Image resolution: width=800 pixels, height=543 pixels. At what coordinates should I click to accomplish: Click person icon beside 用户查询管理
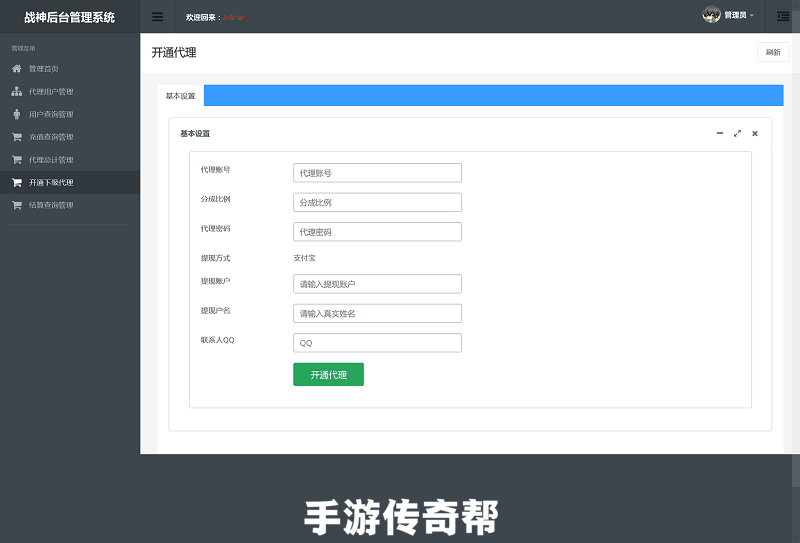click(x=17, y=114)
